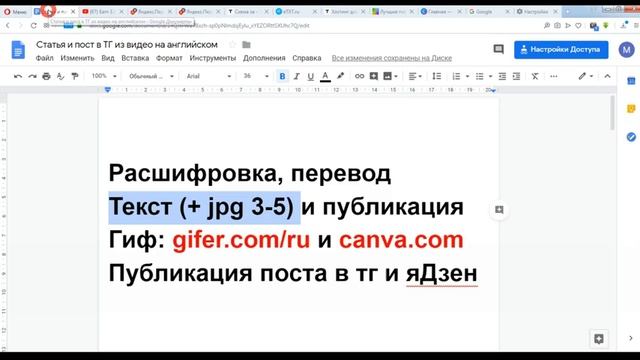This screenshot has width=640, height=360.
Task: Click the canva.com text
Action: (x=401, y=240)
